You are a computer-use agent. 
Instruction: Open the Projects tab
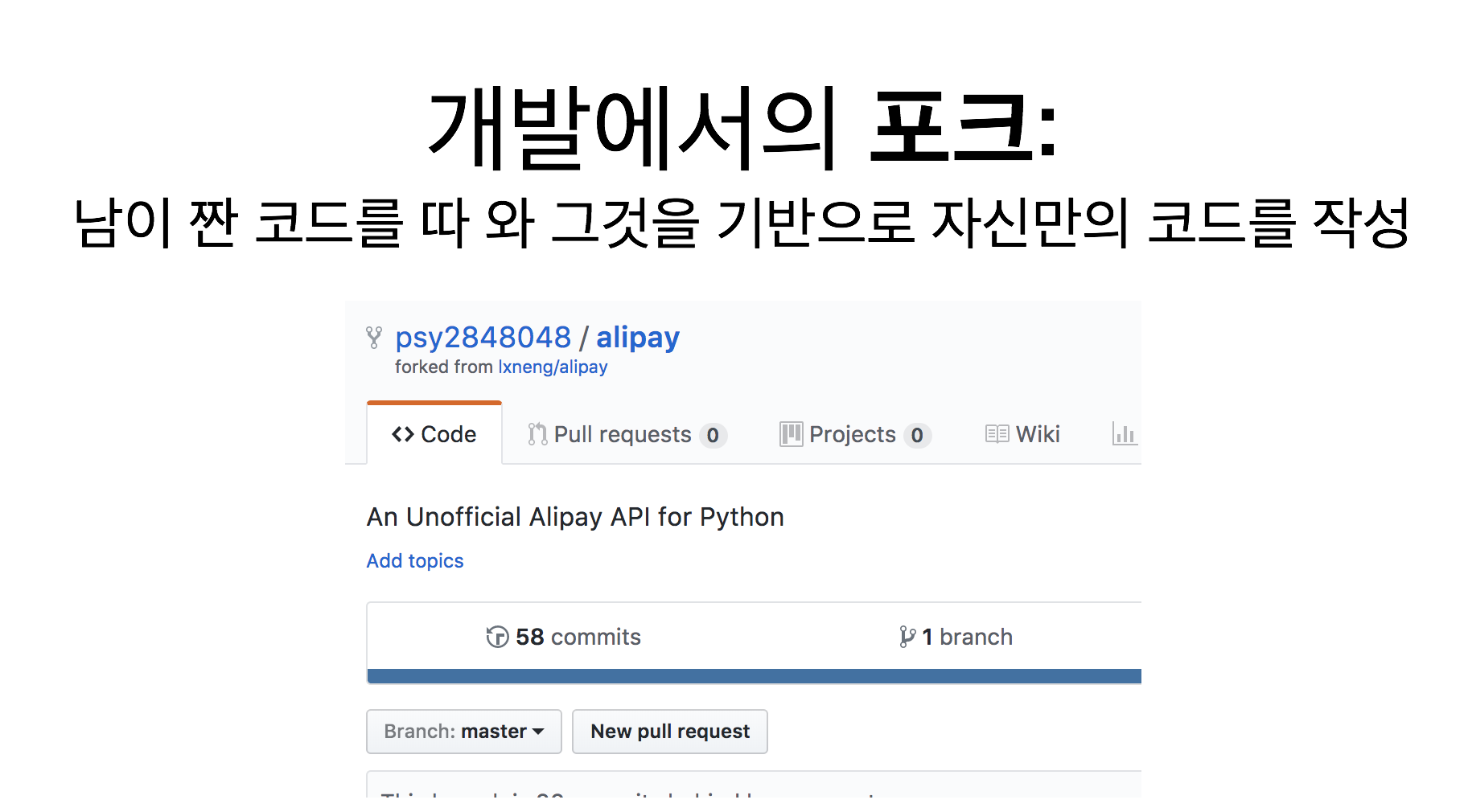855,435
